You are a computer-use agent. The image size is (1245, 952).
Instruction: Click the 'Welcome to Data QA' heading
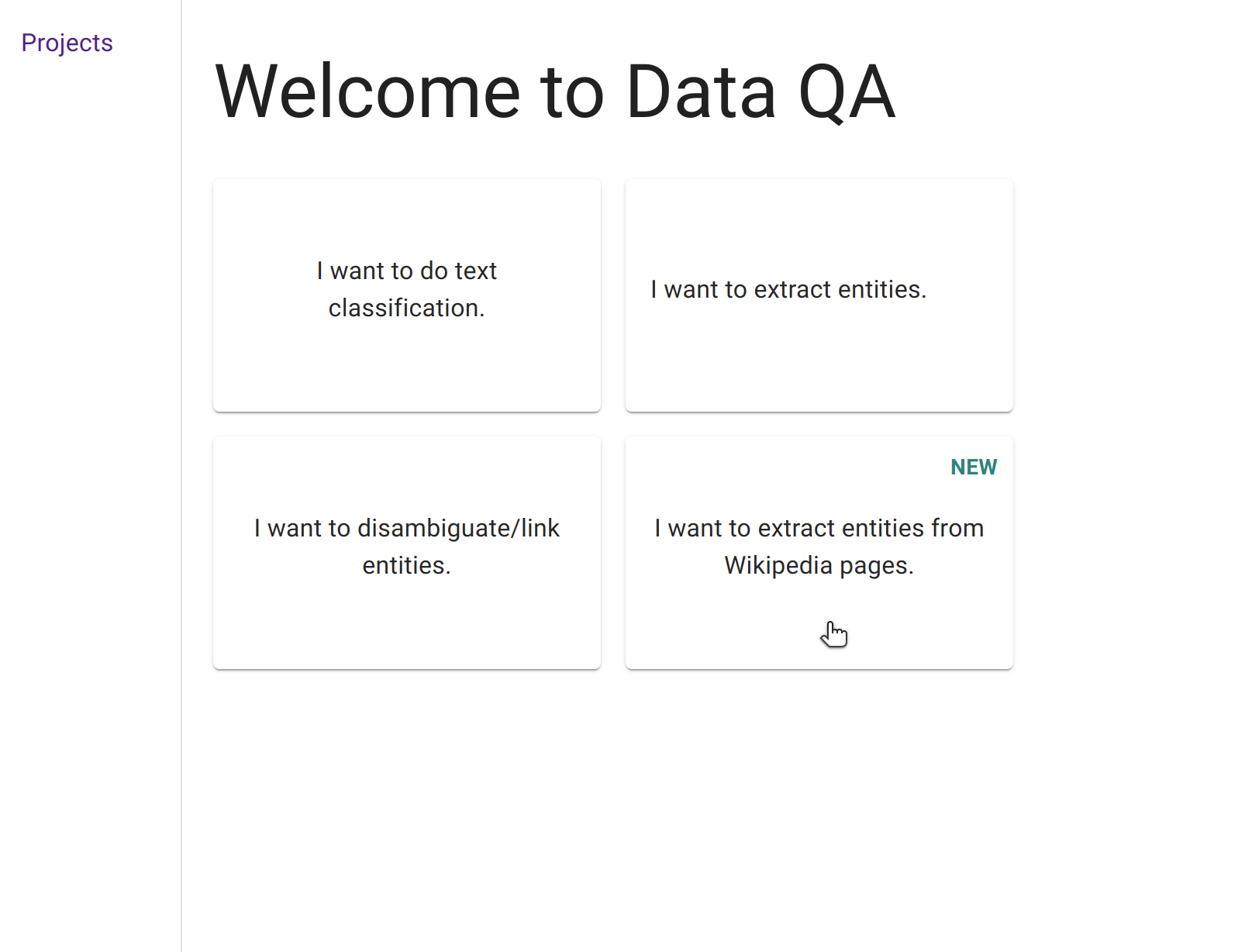click(554, 92)
